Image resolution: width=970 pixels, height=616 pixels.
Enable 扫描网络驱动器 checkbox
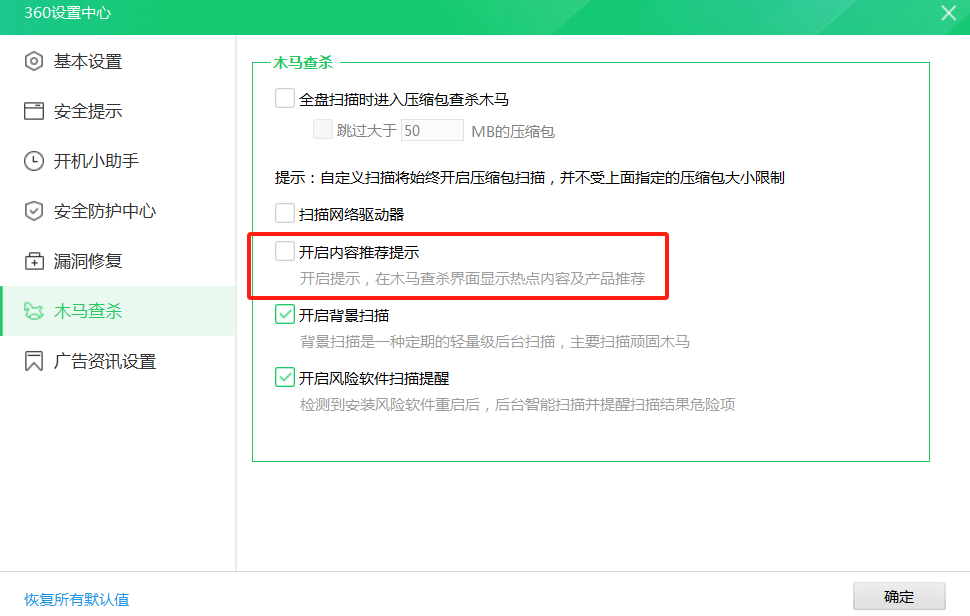pos(285,213)
